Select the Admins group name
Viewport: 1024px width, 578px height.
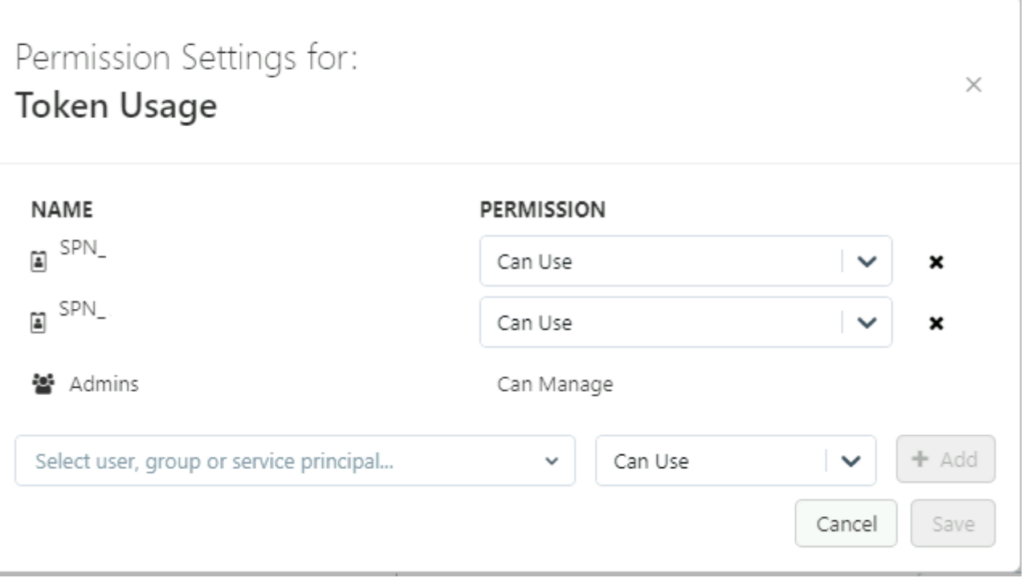104,384
